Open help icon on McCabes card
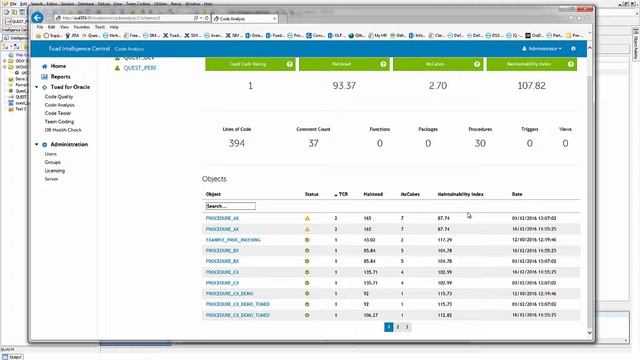This screenshot has height=360, width=640. pos(477,64)
